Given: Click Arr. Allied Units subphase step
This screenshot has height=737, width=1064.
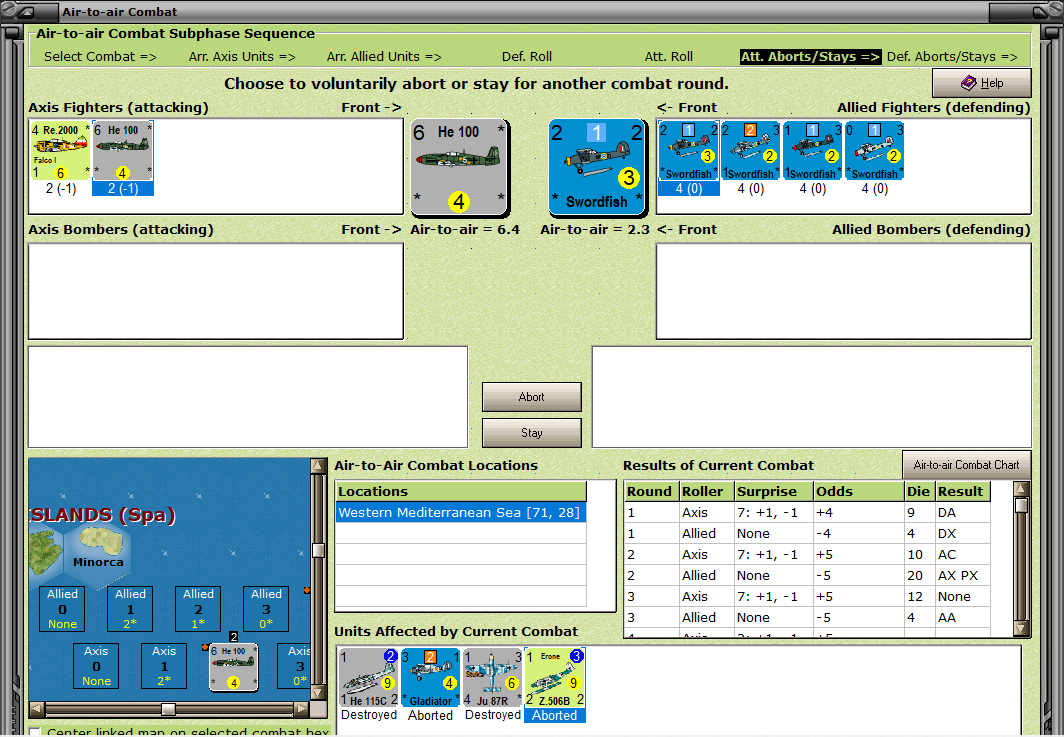Looking at the screenshot, I should (x=384, y=56).
